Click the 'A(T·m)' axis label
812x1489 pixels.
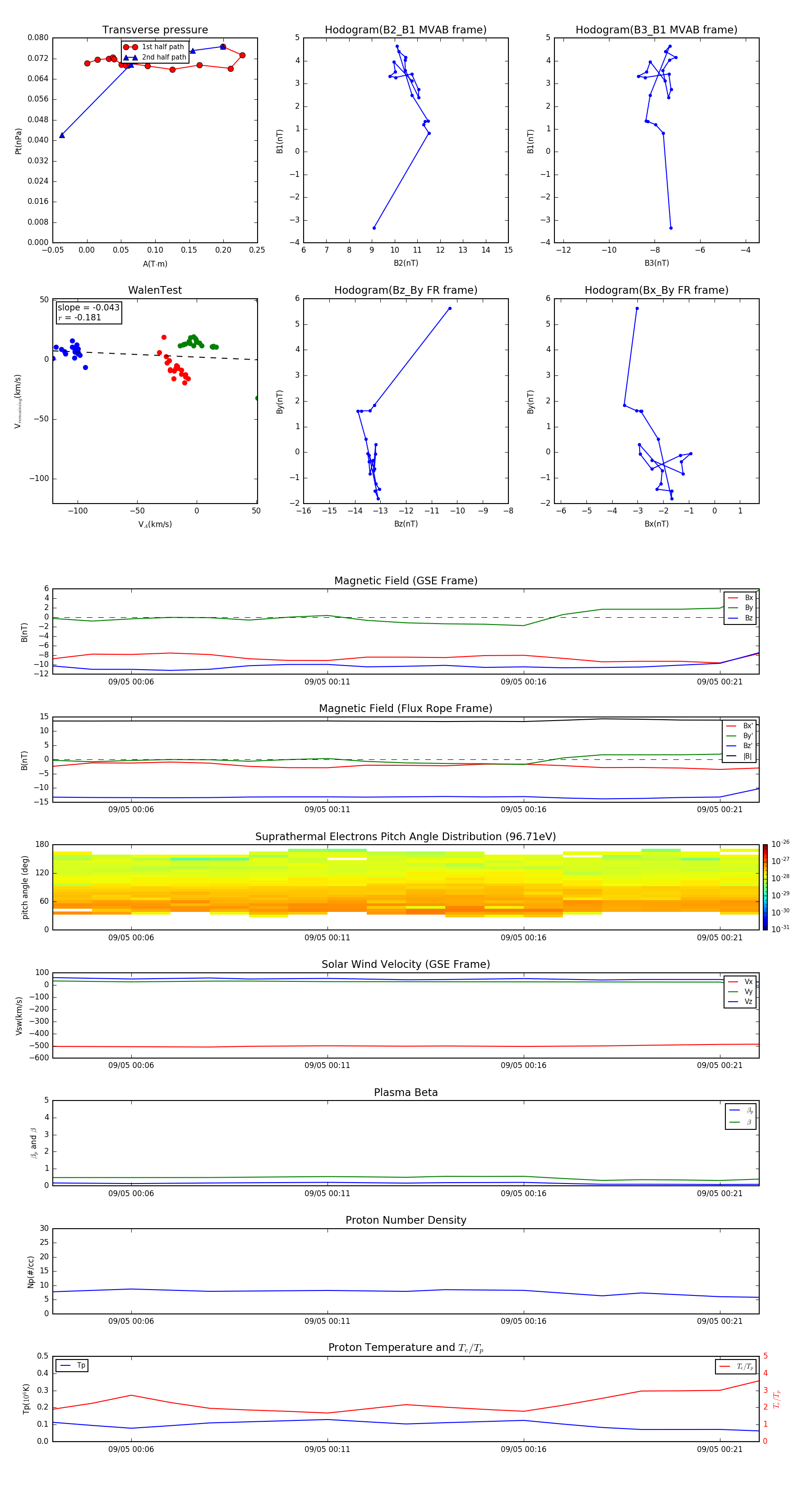coord(155,264)
